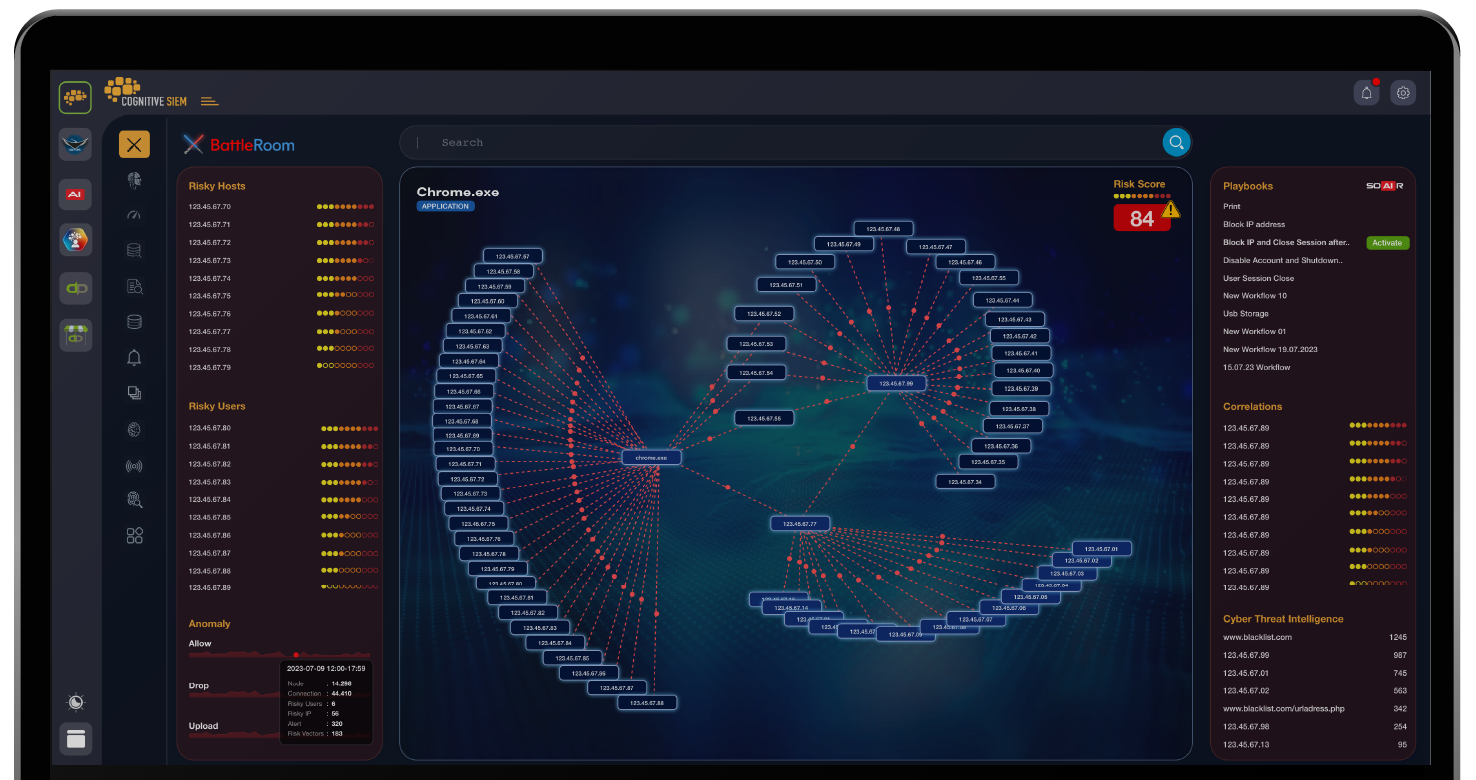The height and width of the screenshot is (780, 1476).
Task: Click the log inspection document icon in the sidebar
Action: click(135, 286)
